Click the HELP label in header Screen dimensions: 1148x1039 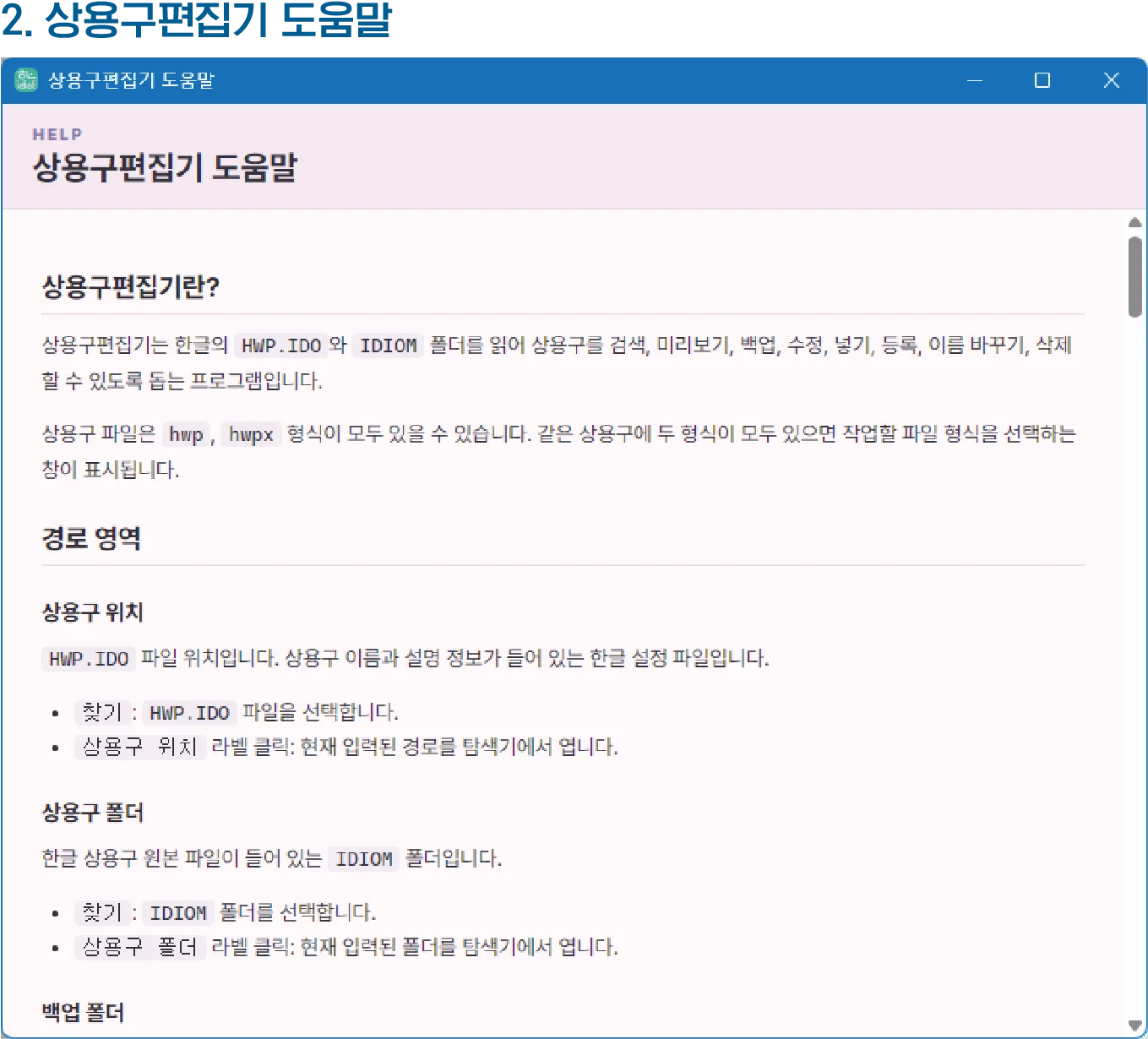tap(57, 134)
